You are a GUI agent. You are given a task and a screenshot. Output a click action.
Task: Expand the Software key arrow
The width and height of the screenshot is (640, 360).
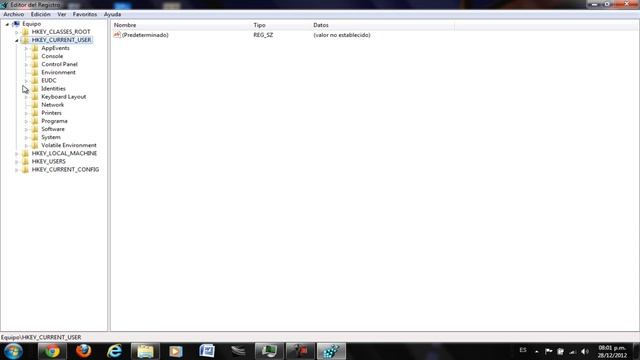(x=26, y=129)
